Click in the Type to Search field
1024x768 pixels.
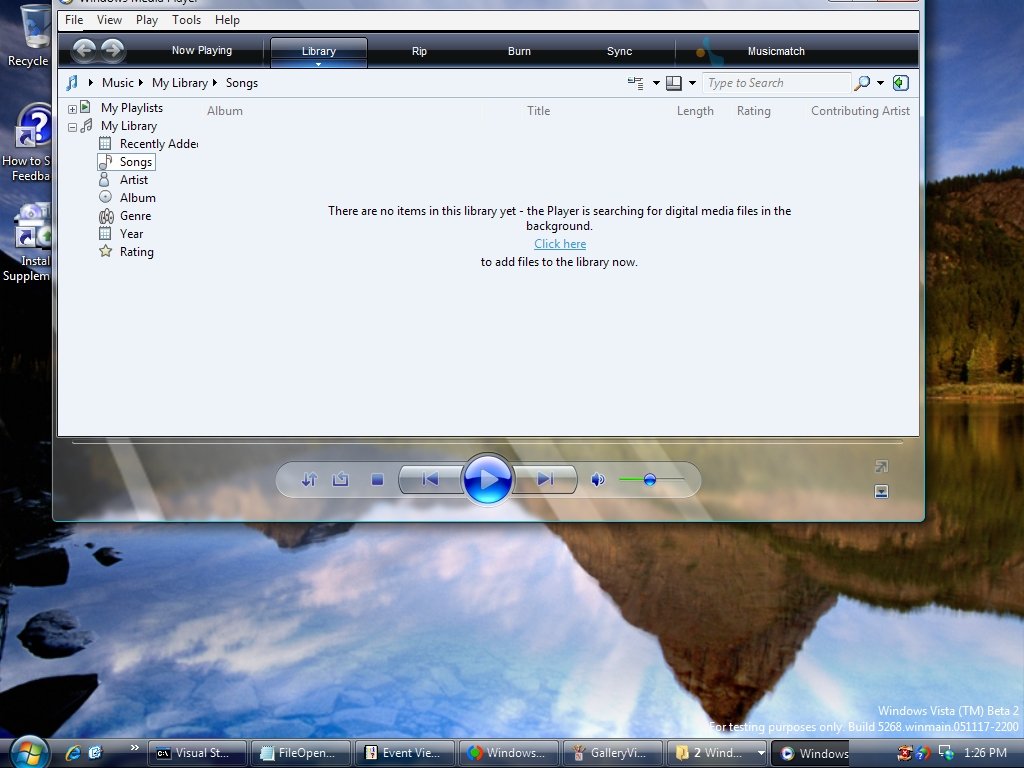click(776, 83)
